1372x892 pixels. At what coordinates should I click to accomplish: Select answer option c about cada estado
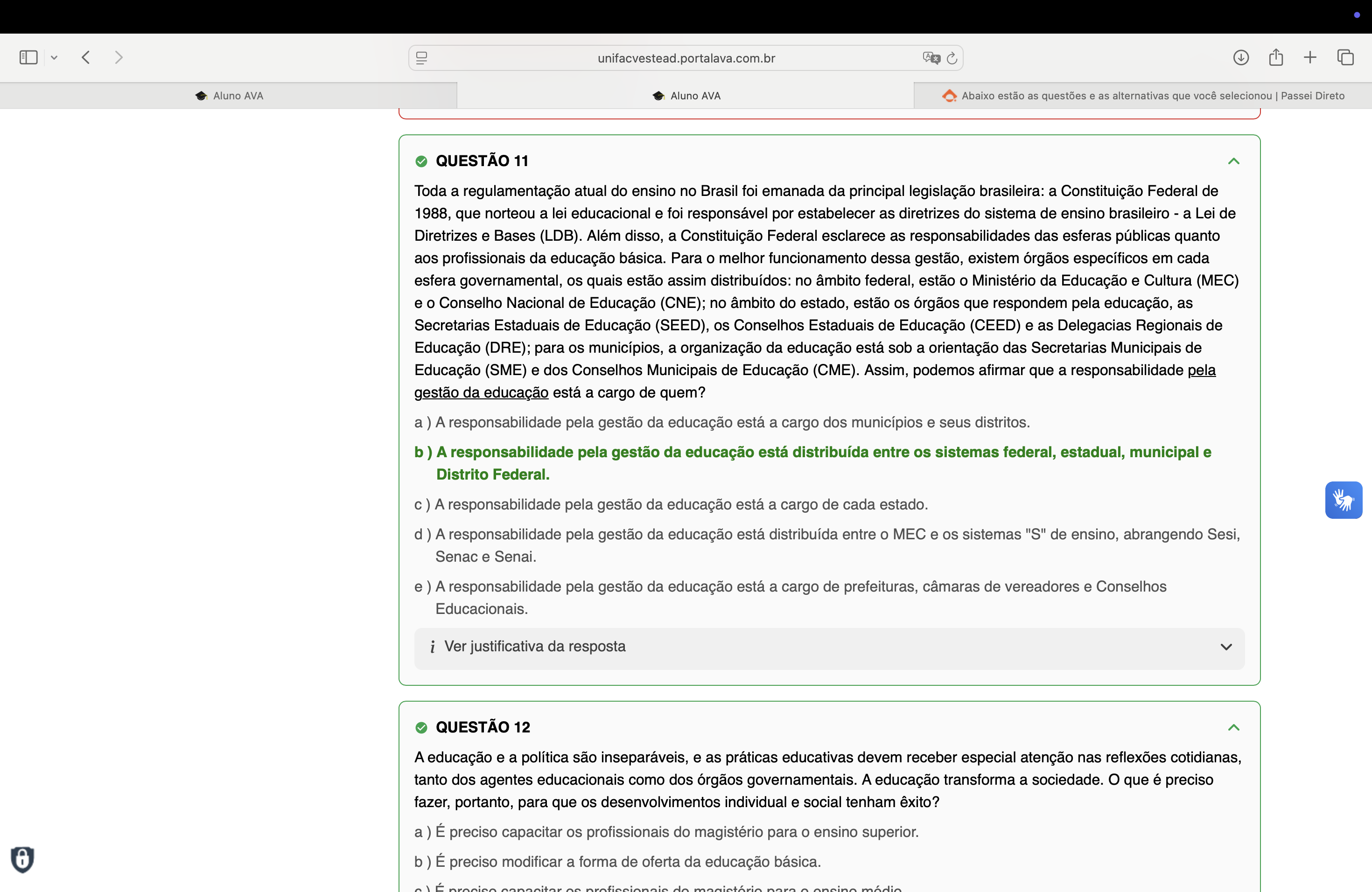coord(671,505)
